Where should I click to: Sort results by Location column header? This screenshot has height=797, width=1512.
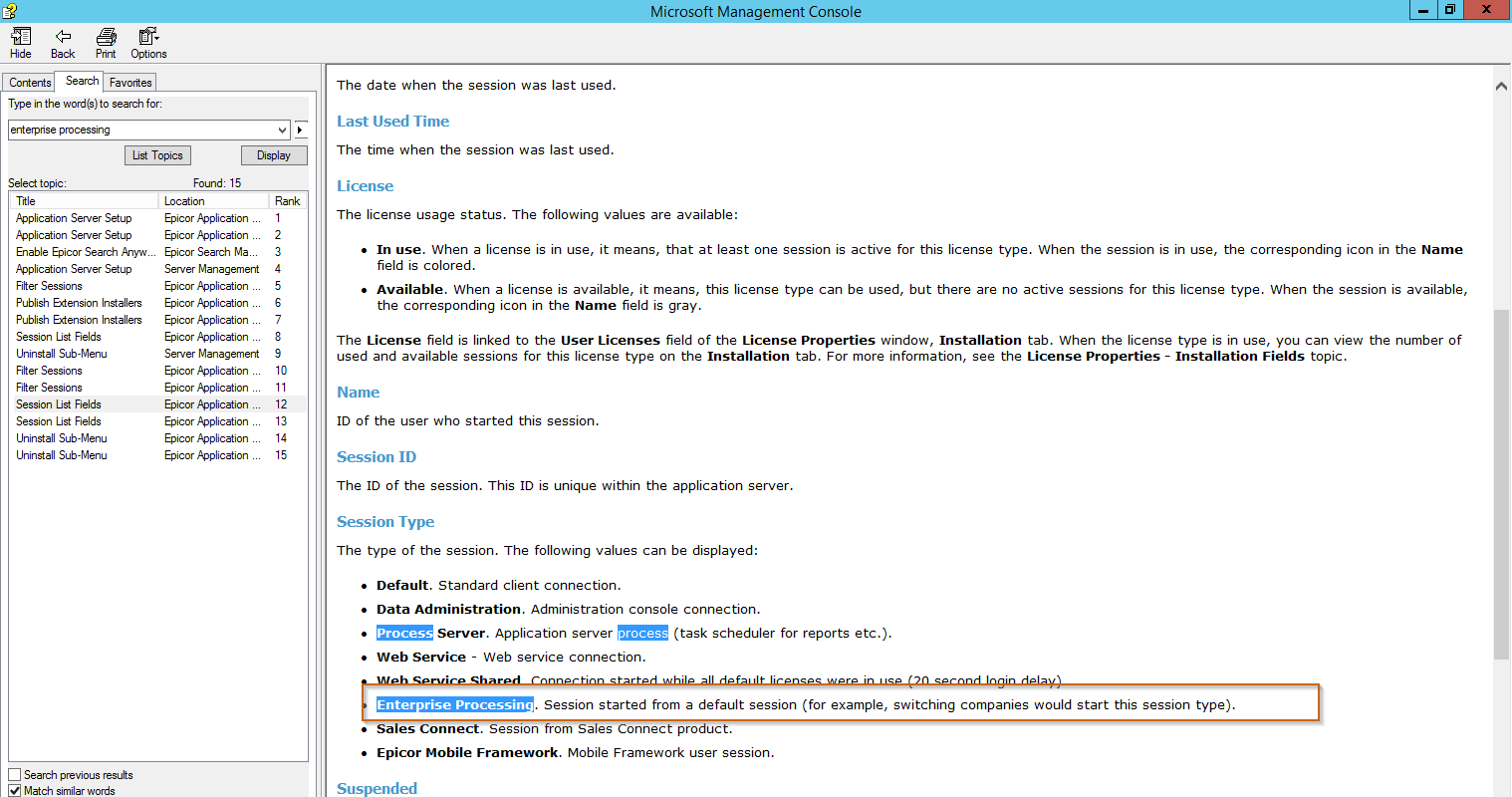(x=213, y=201)
